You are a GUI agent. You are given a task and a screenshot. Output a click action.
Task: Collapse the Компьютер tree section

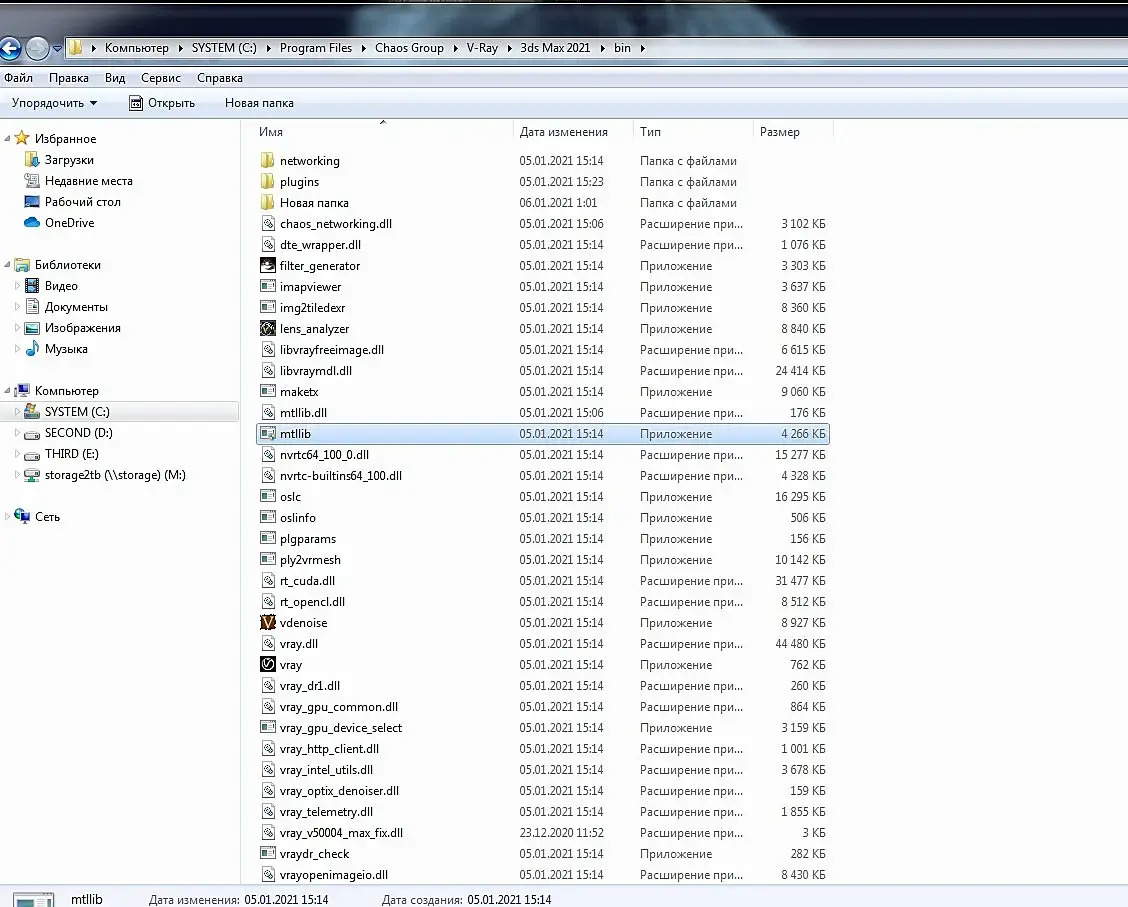7,391
